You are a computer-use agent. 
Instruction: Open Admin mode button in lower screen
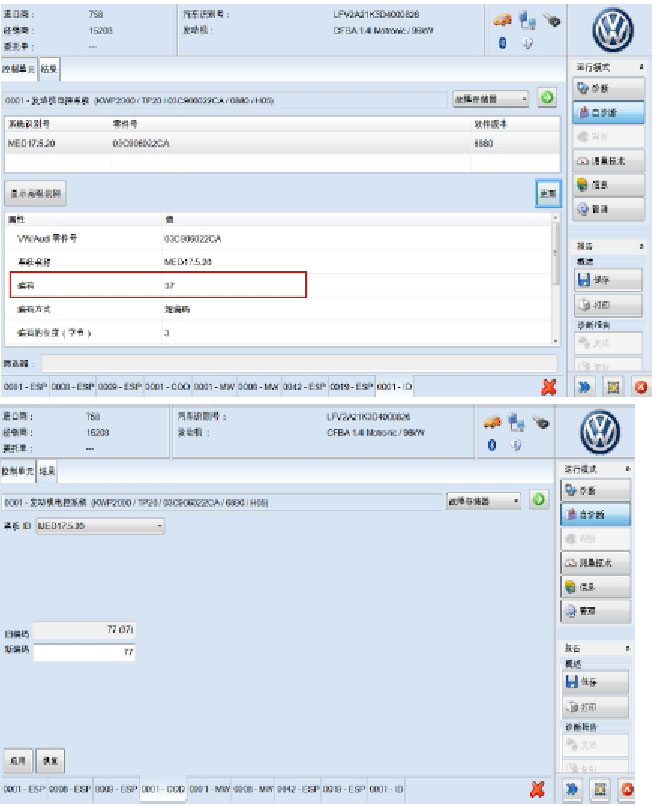click(x=595, y=611)
